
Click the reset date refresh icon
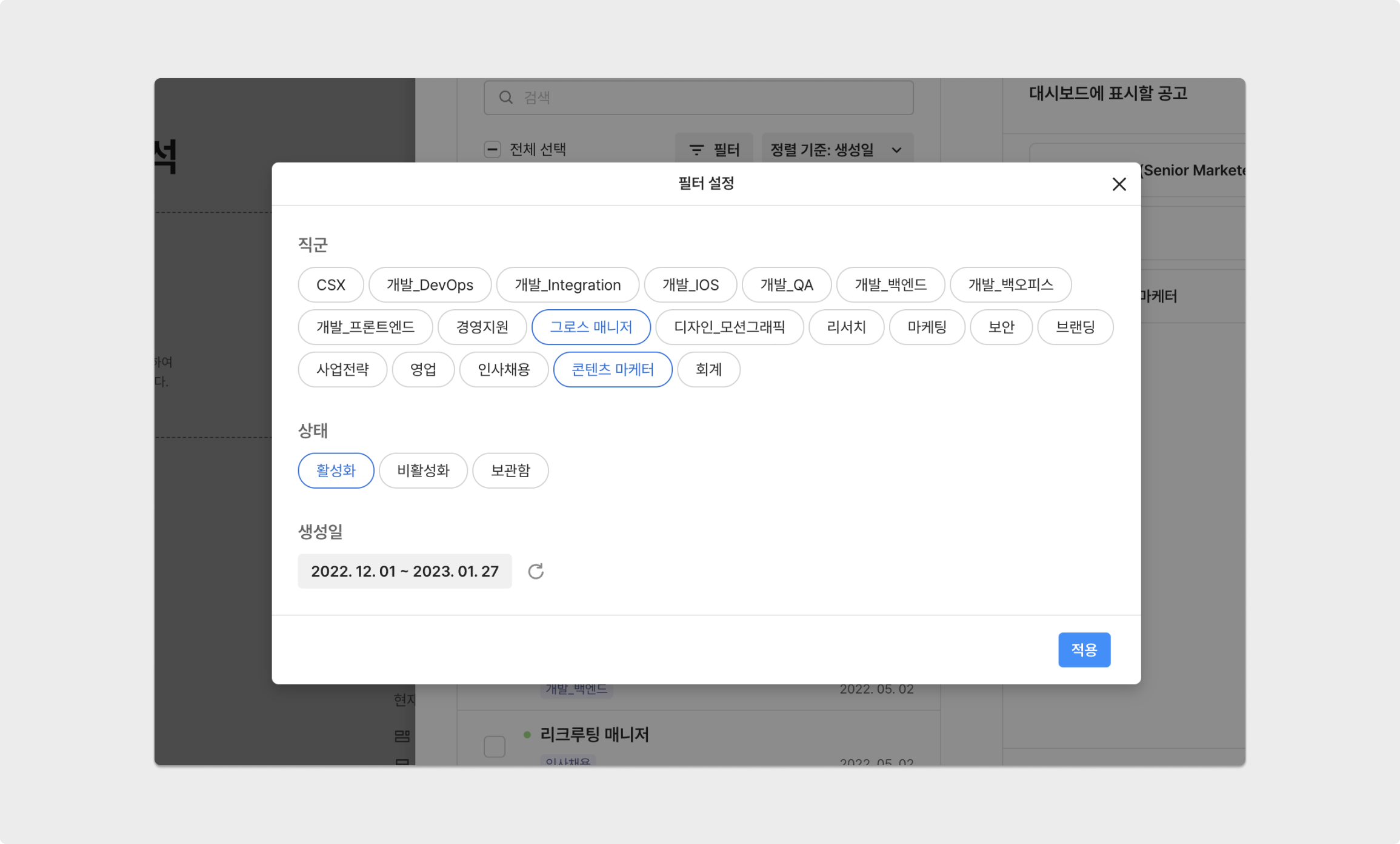tap(536, 571)
